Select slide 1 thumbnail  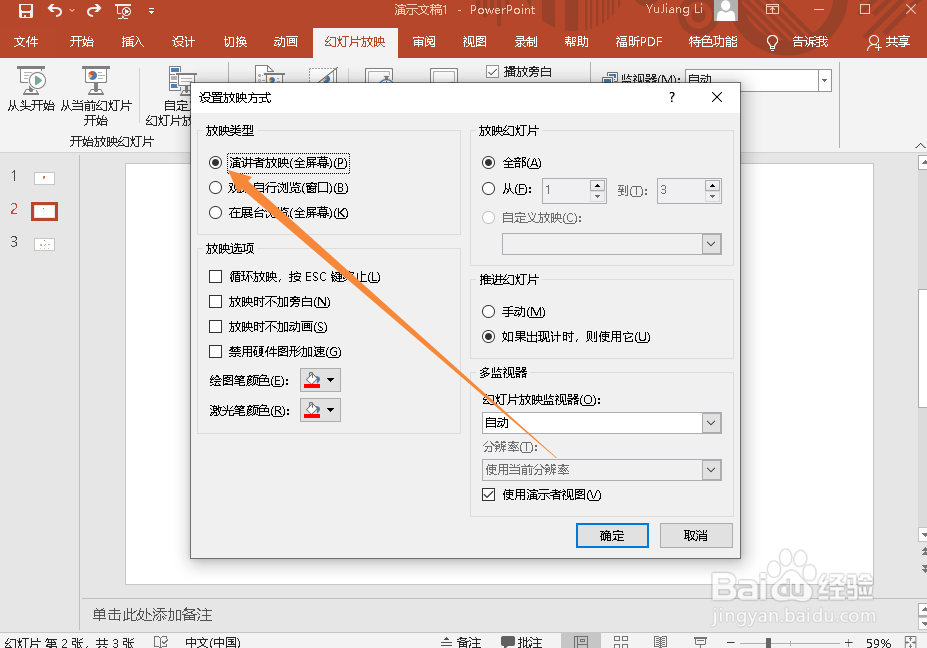coord(44,178)
